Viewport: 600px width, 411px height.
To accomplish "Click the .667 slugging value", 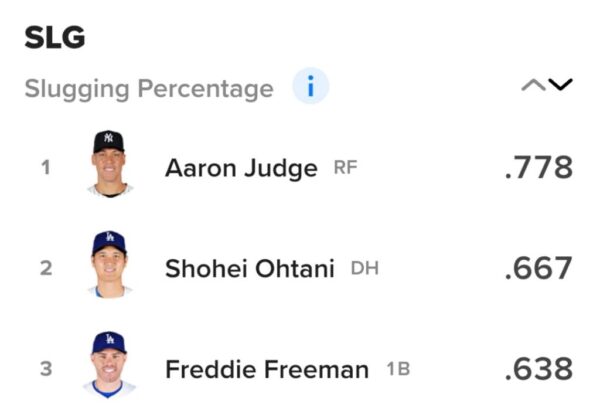I will pos(539,268).
